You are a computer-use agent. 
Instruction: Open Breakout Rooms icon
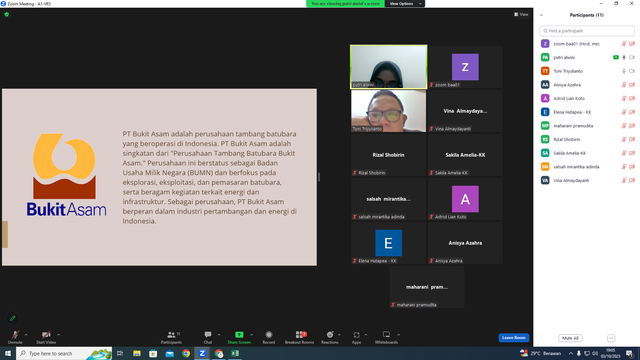[x=300, y=335]
